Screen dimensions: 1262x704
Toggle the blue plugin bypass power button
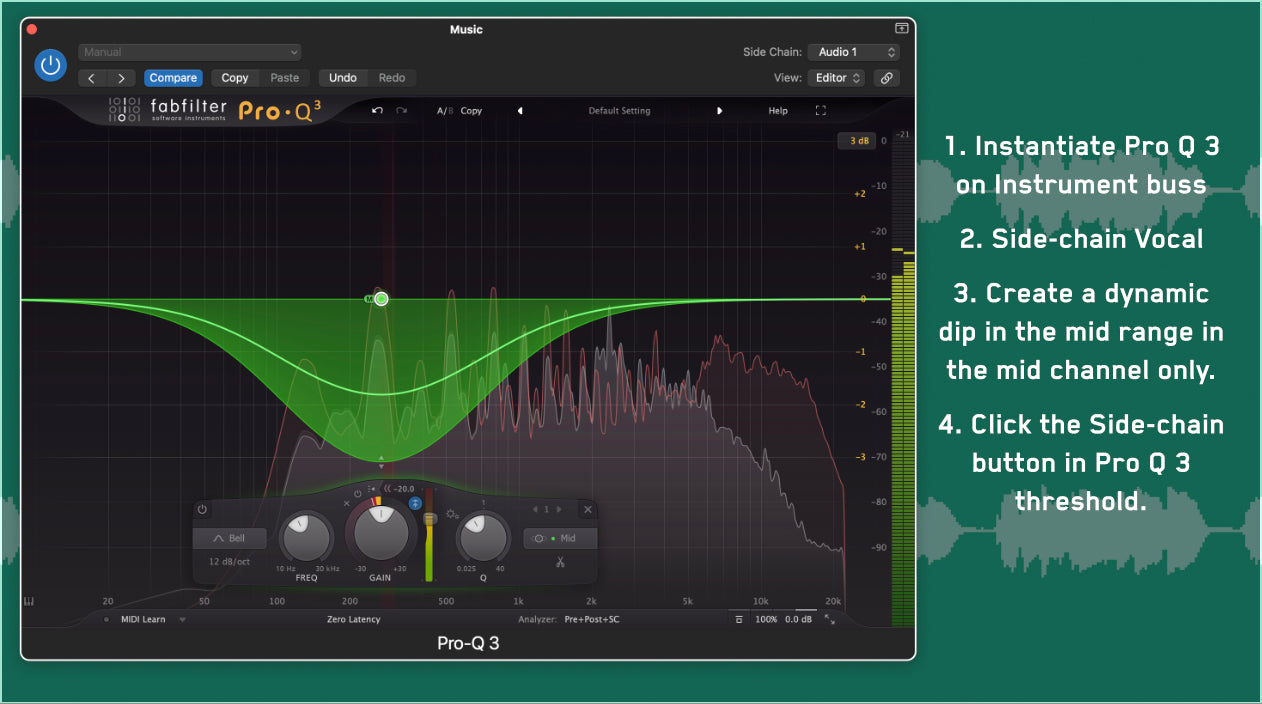(x=50, y=65)
